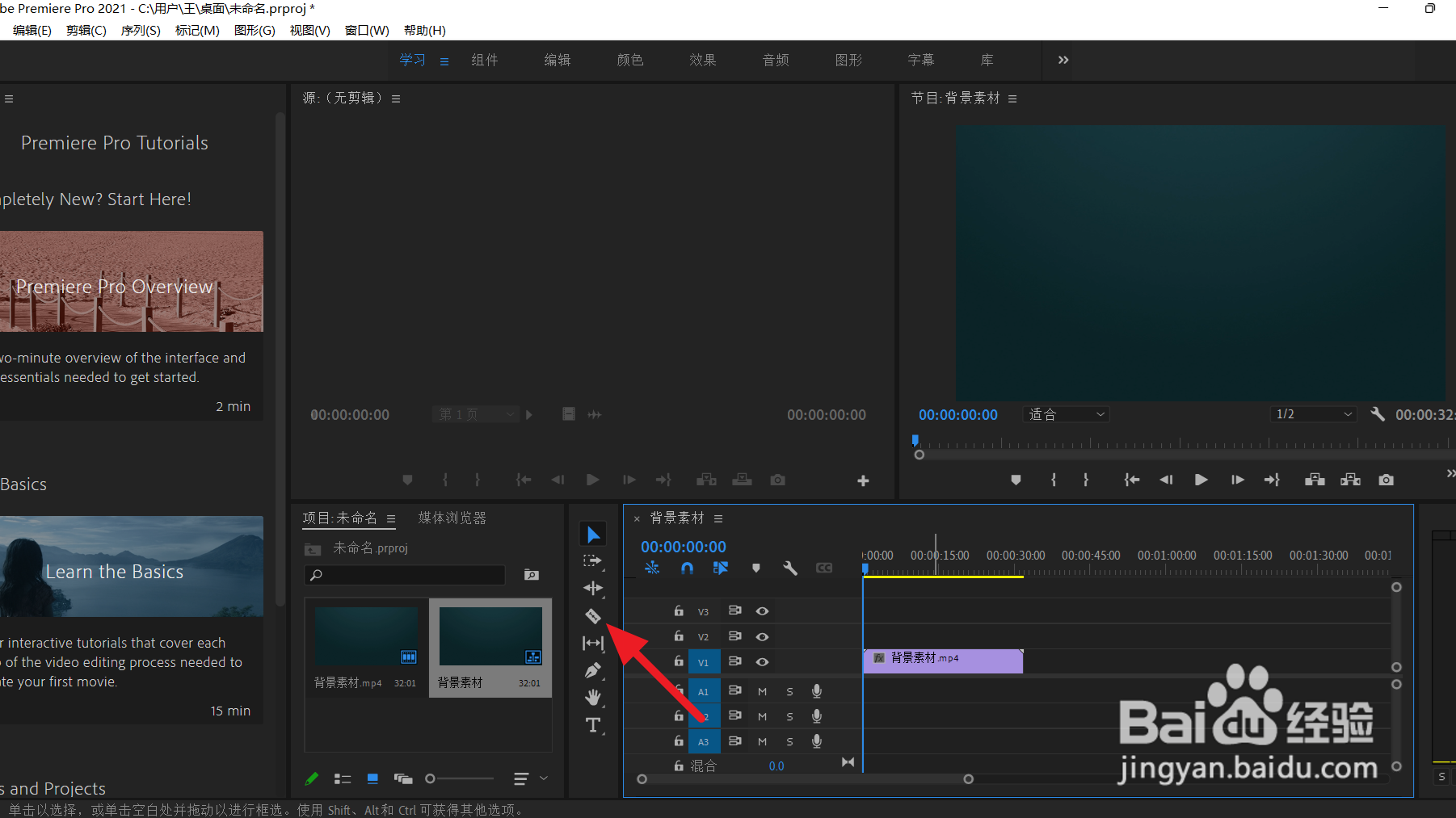Viewport: 1456px width, 818px height.
Task: Open the 序列(S) menu
Action: (x=141, y=30)
